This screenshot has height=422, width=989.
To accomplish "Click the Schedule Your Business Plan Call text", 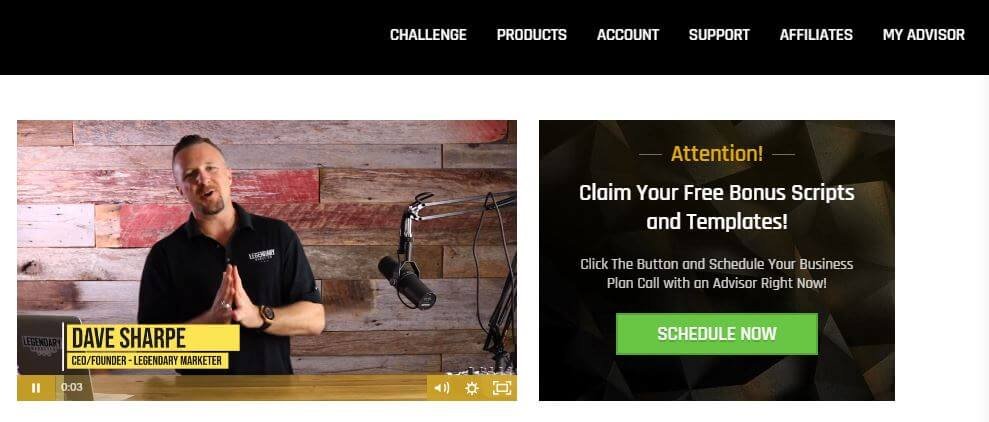I will [x=717, y=274].
